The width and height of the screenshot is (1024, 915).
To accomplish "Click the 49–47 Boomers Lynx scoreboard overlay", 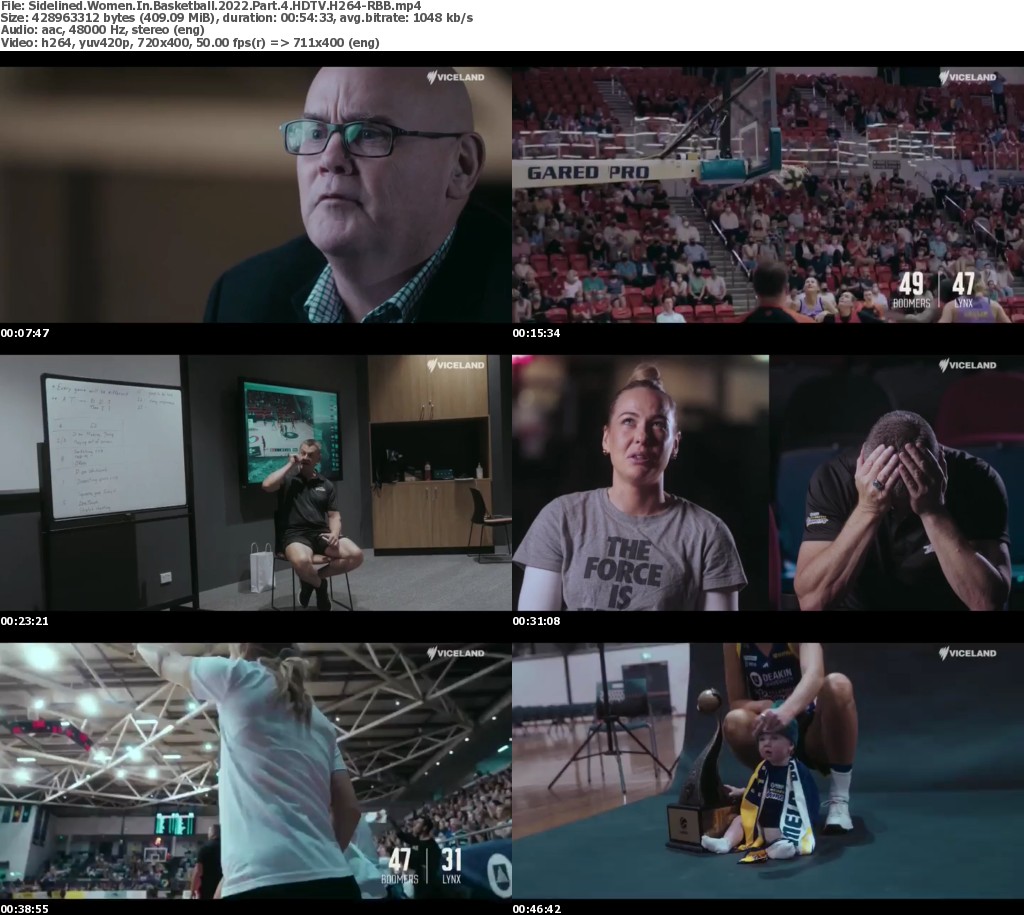I will tap(937, 290).
